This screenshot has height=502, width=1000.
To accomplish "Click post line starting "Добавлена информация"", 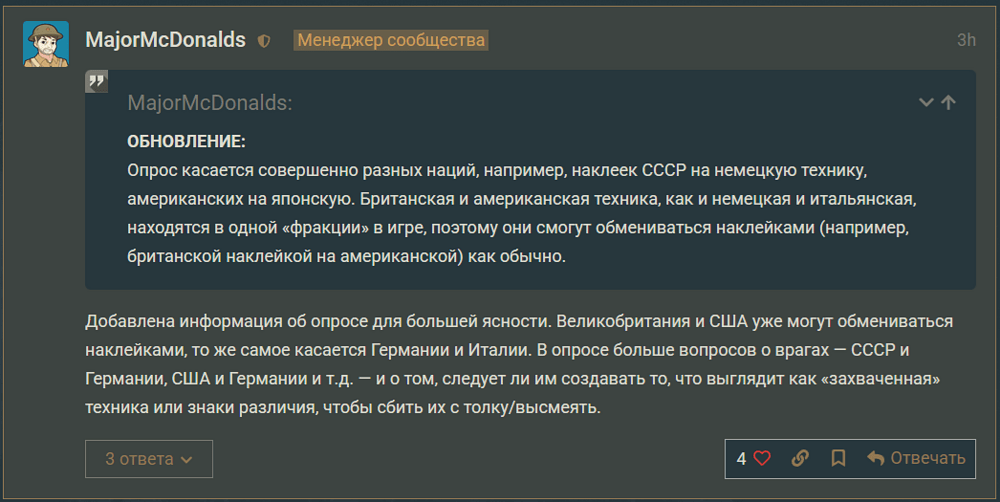I will pyautogui.click(x=520, y=323).
